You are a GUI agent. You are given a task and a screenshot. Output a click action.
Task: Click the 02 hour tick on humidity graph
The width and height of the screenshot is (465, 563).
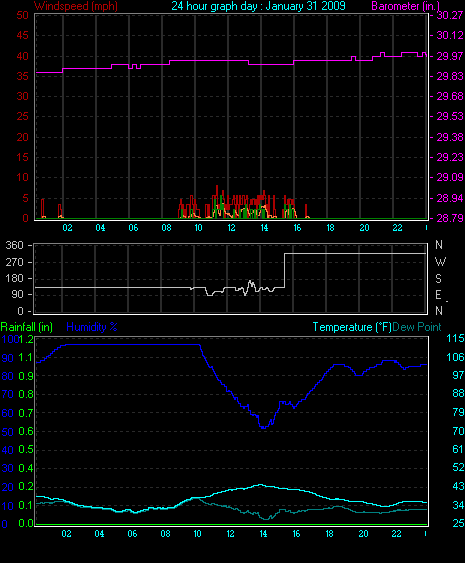click(x=66, y=534)
